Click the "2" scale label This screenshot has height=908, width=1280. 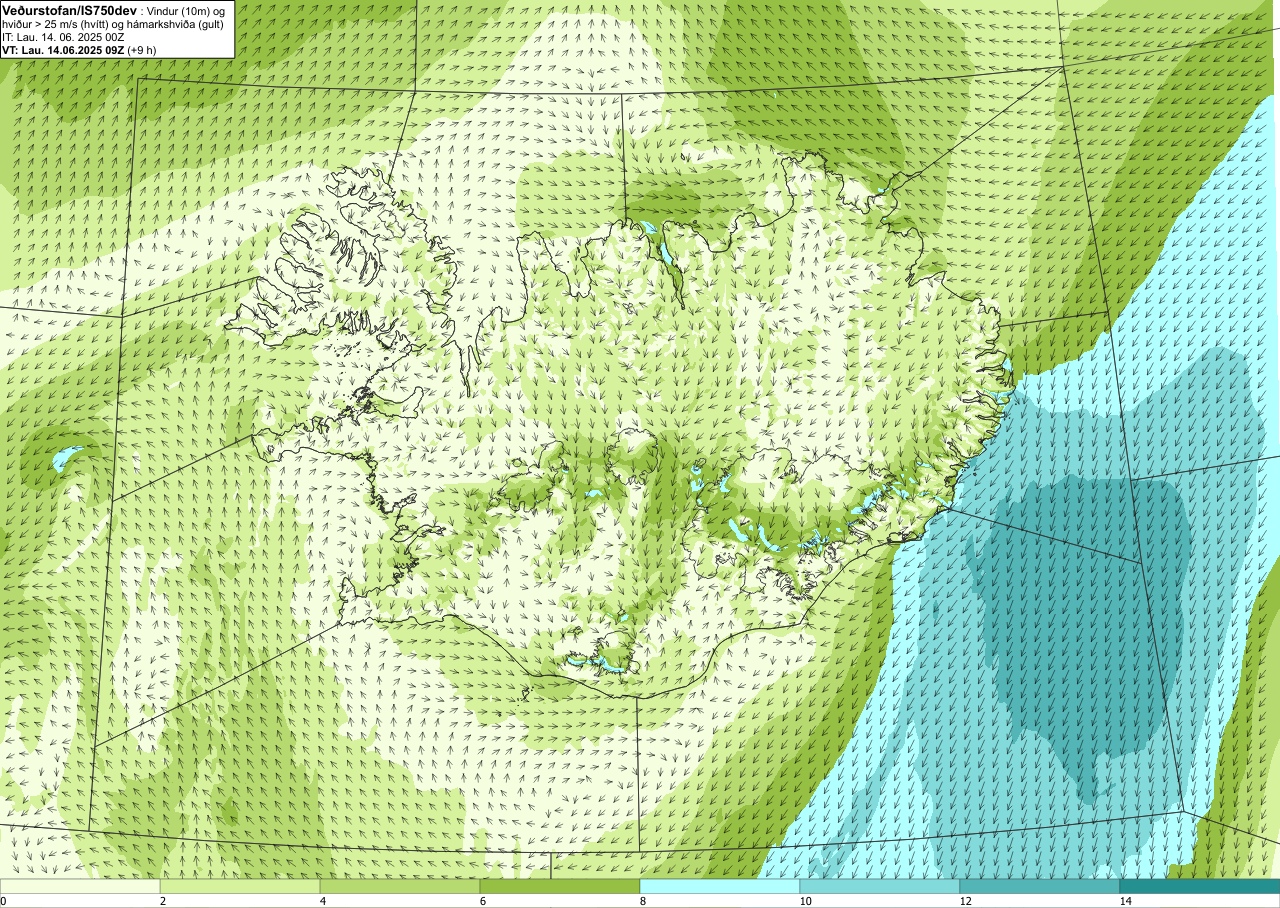[163, 901]
